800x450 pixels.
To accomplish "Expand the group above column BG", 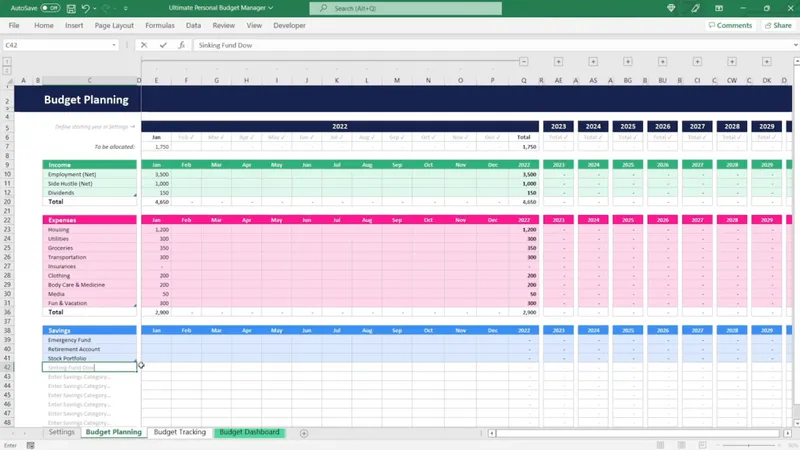I will click(628, 62).
